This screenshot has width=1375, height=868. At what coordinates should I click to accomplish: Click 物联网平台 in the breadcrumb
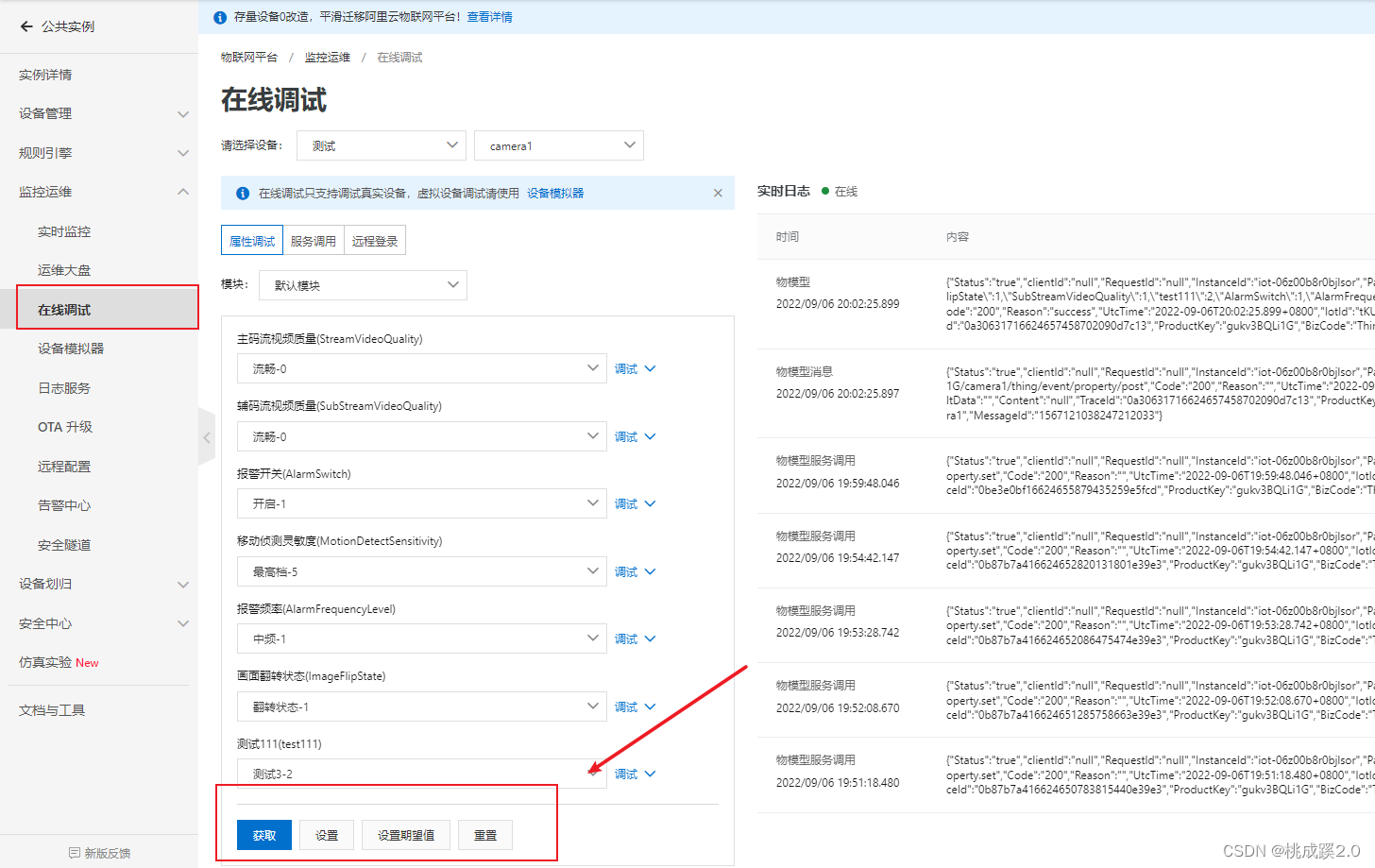pyautogui.click(x=249, y=58)
